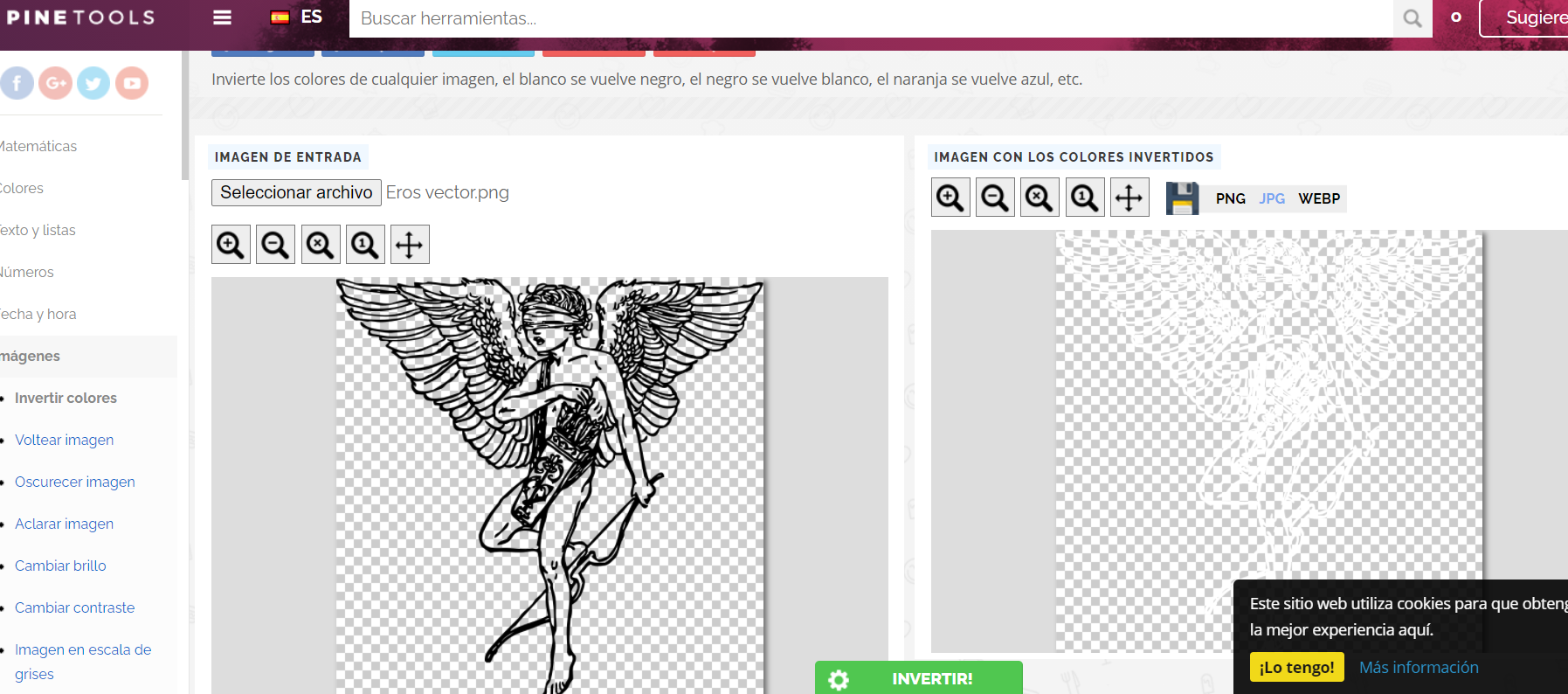The height and width of the screenshot is (694, 1568).
Task: Center the output image with move icon
Action: pos(1129,198)
